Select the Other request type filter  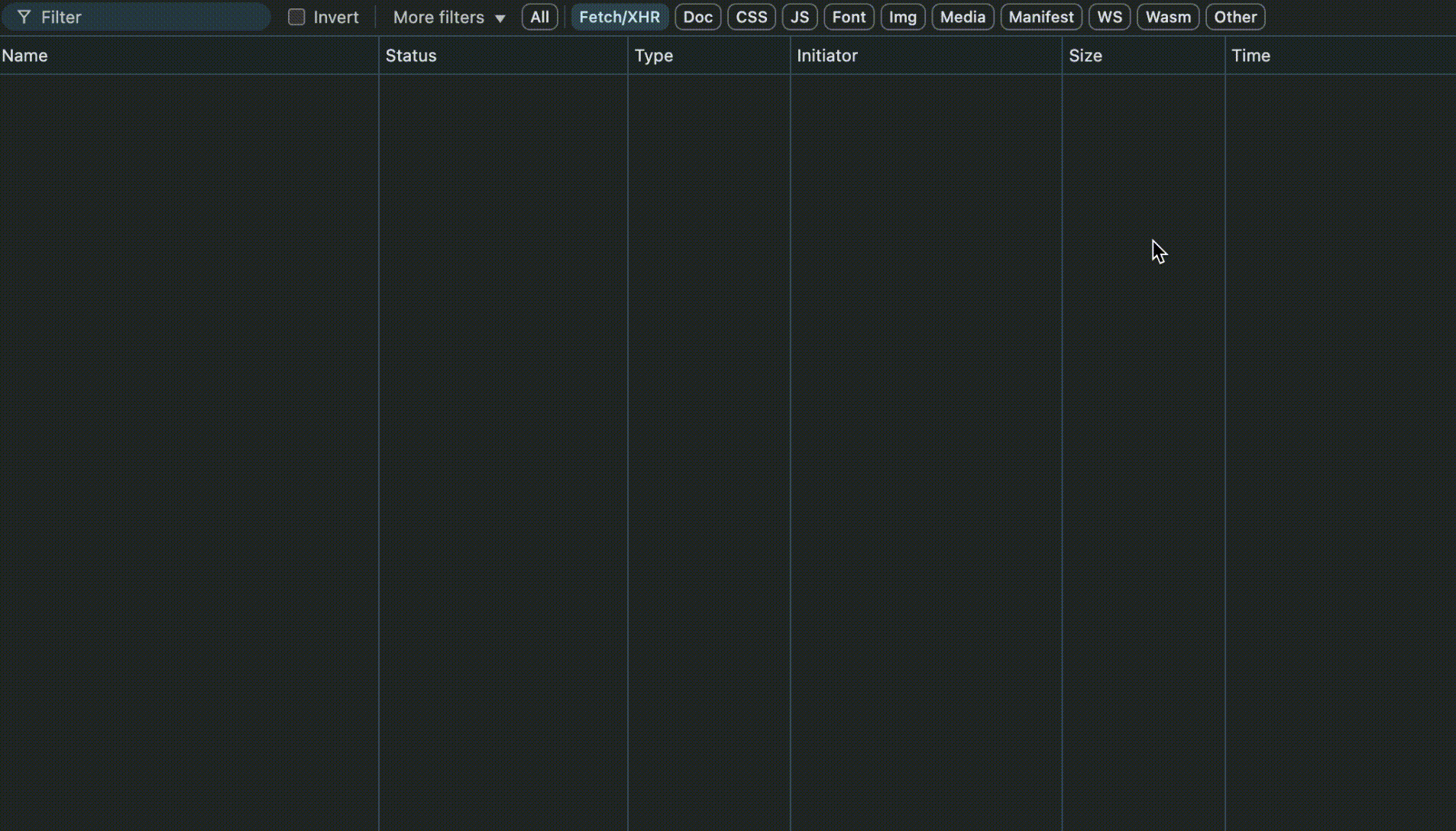coord(1235,17)
